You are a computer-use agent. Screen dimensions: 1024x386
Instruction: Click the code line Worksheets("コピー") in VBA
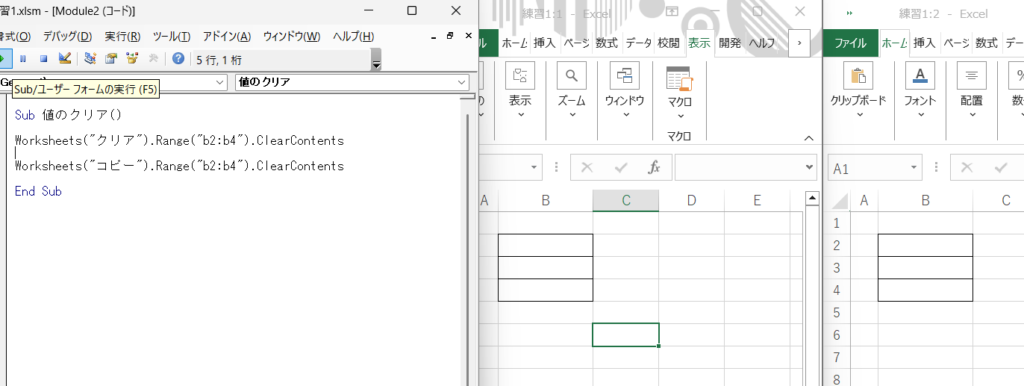click(x=179, y=166)
